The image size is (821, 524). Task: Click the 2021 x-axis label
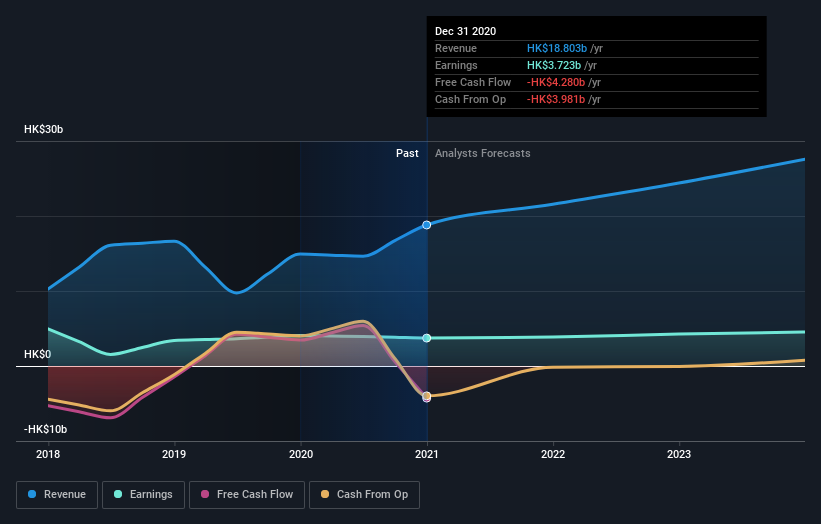click(427, 454)
